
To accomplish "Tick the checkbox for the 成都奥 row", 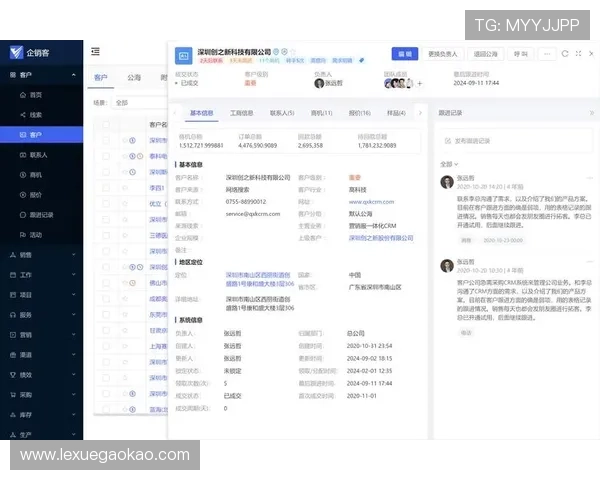I will (x=106, y=299).
